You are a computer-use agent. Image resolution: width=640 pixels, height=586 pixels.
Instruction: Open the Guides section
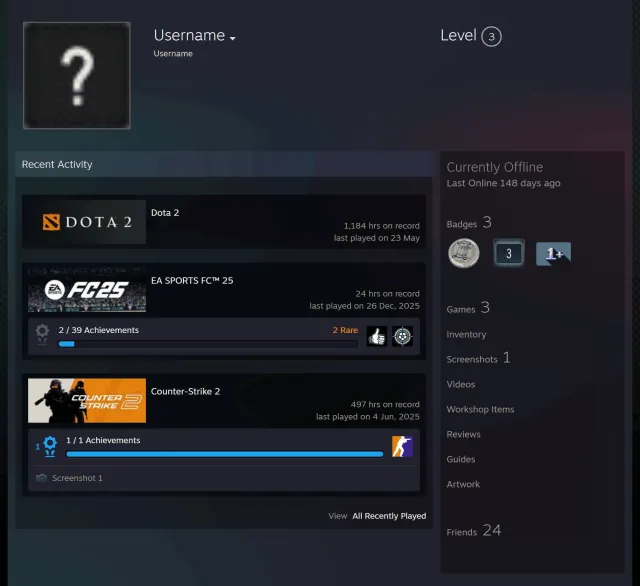point(461,459)
